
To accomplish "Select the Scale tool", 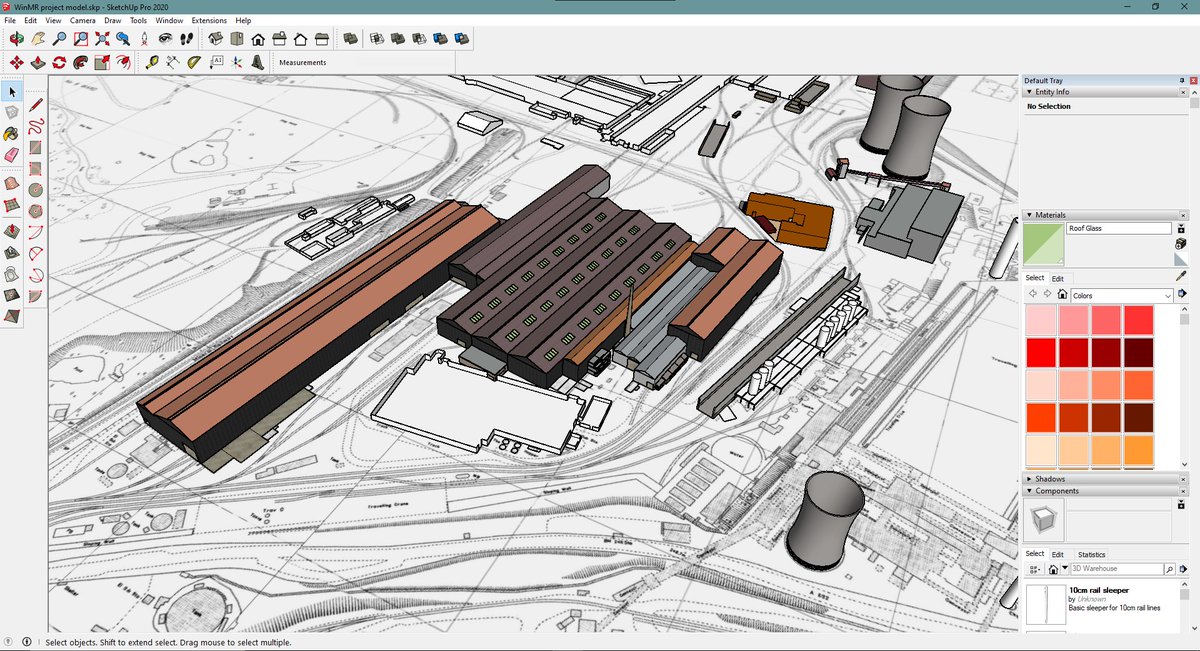I will click(102, 62).
